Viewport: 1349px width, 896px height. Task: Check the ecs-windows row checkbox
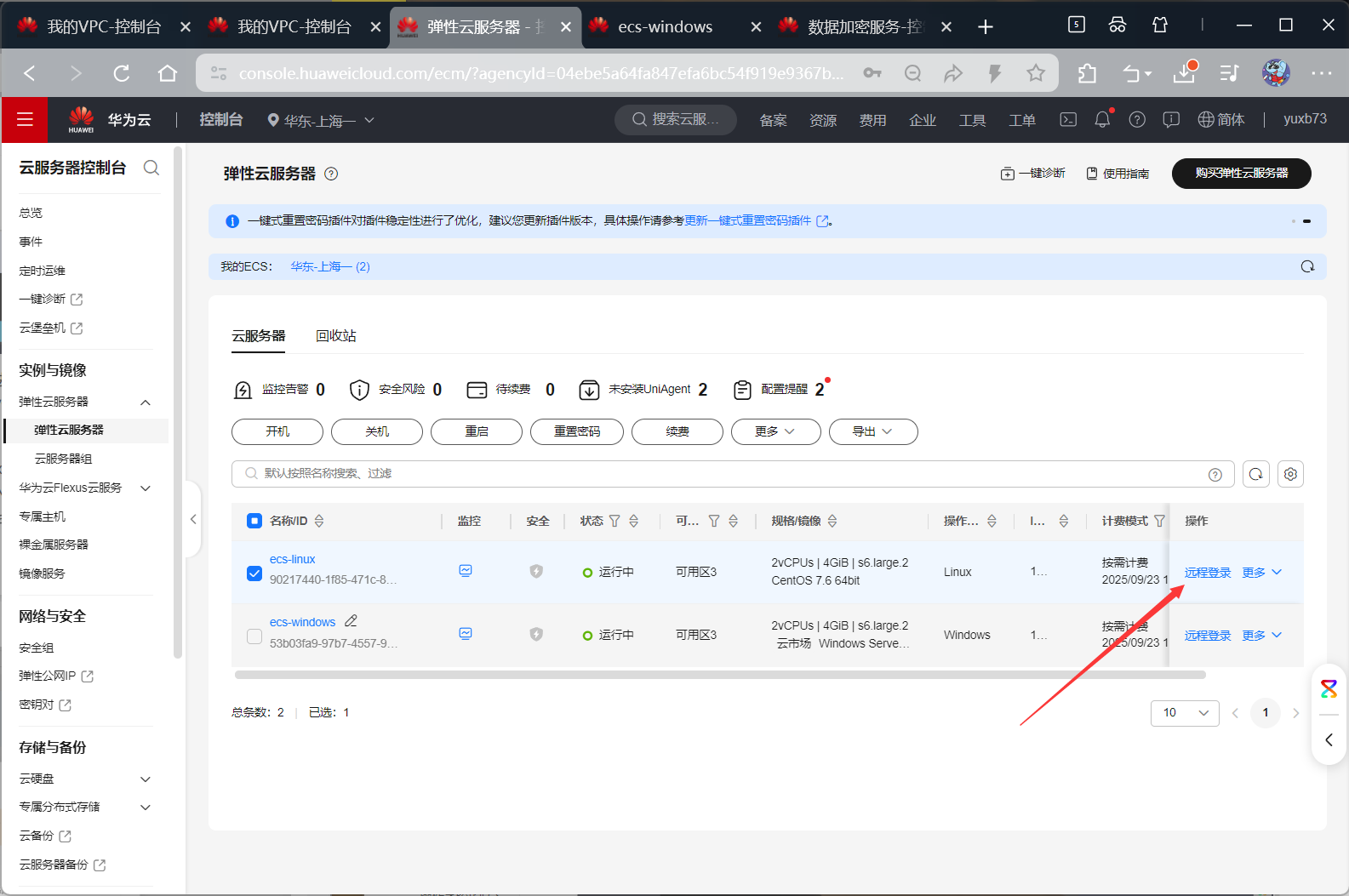[254, 636]
